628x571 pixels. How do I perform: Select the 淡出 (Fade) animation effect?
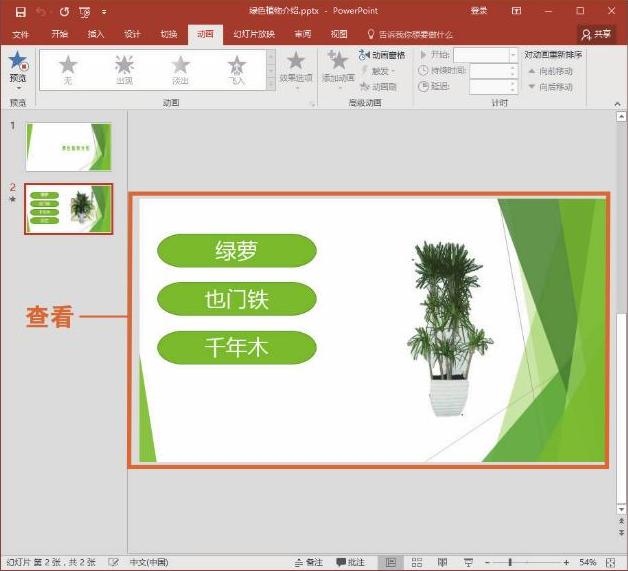(x=181, y=70)
